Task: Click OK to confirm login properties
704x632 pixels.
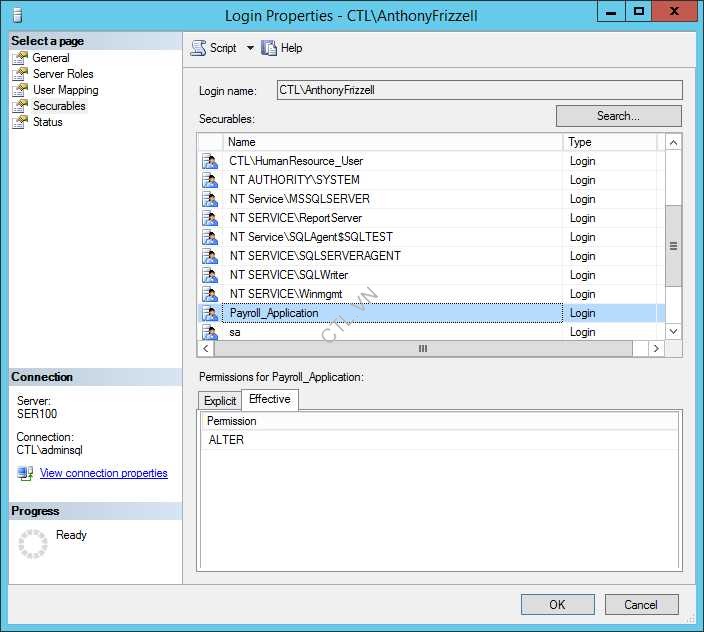Action: (x=557, y=604)
